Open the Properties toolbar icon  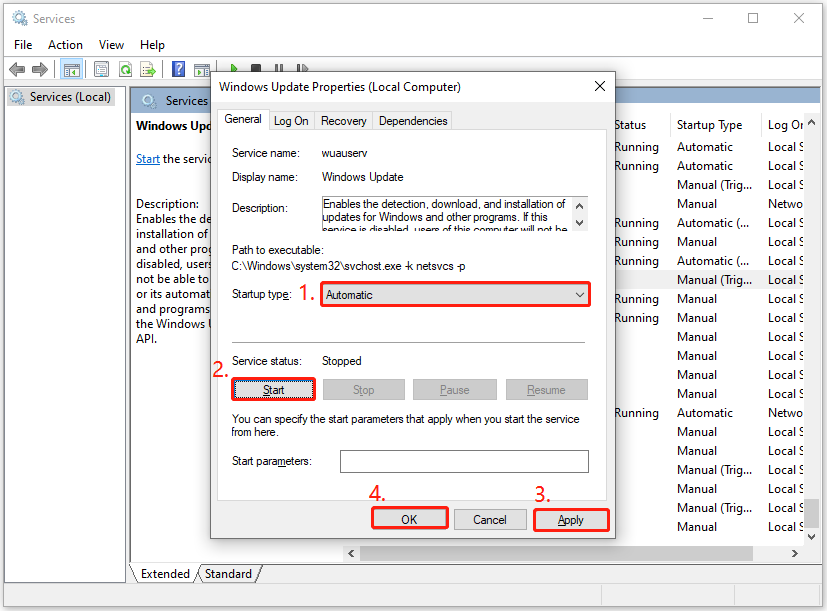[100, 69]
